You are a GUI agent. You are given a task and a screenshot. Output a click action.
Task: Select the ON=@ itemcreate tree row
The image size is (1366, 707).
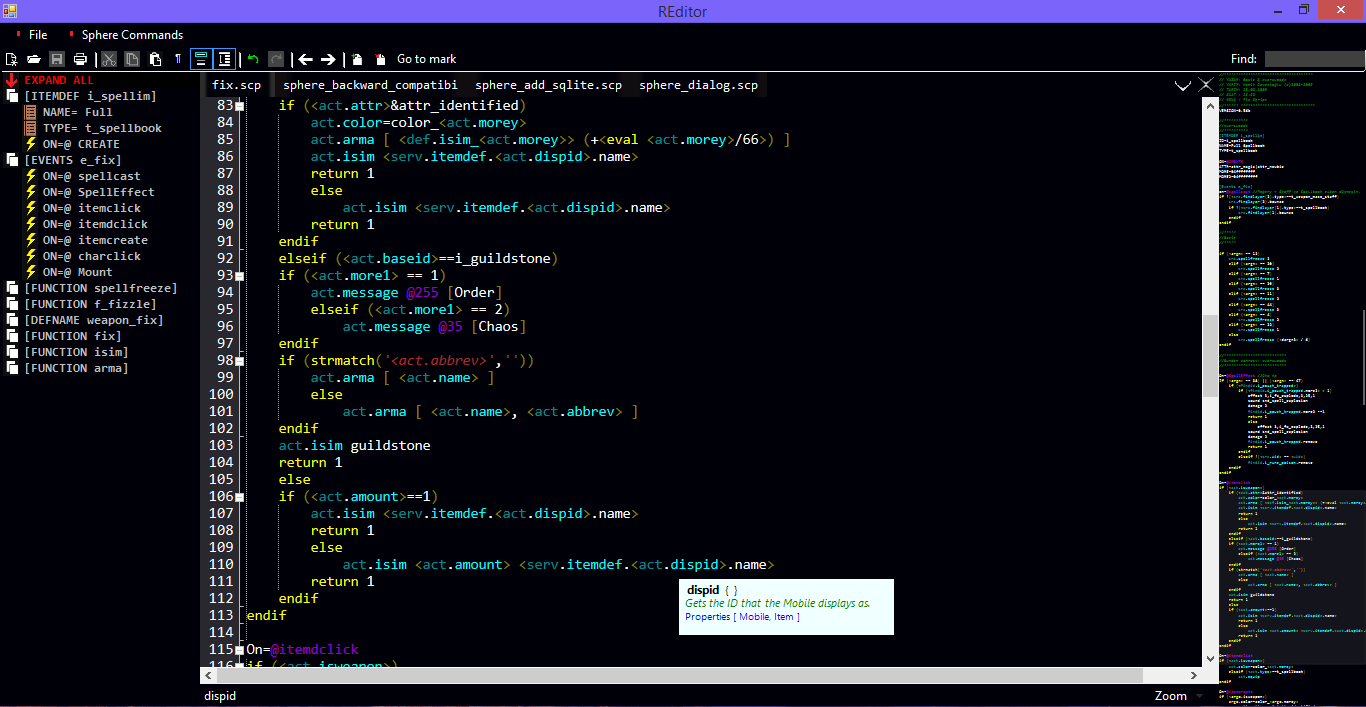(x=95, y=240)
